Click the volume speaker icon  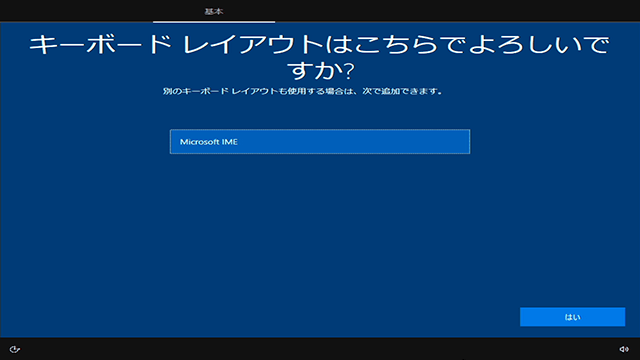(x=624, y=349)
